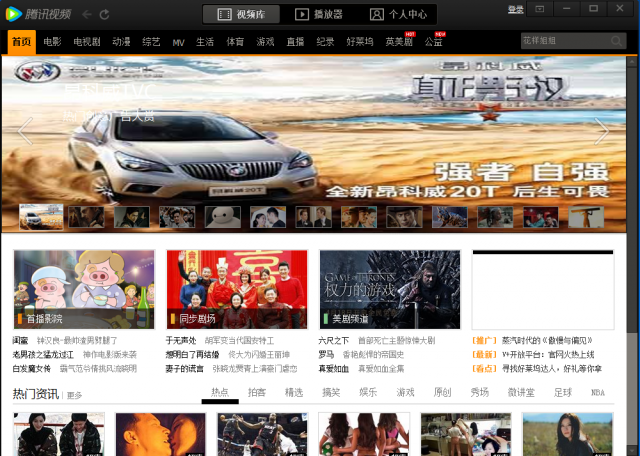
Task: Open the 视频库 video library tab
Action: (242, 15)
